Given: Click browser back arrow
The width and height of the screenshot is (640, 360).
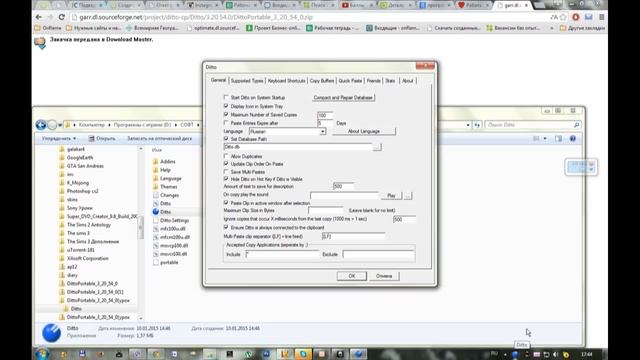Looking at the screenshot, I should click(39, 17).
